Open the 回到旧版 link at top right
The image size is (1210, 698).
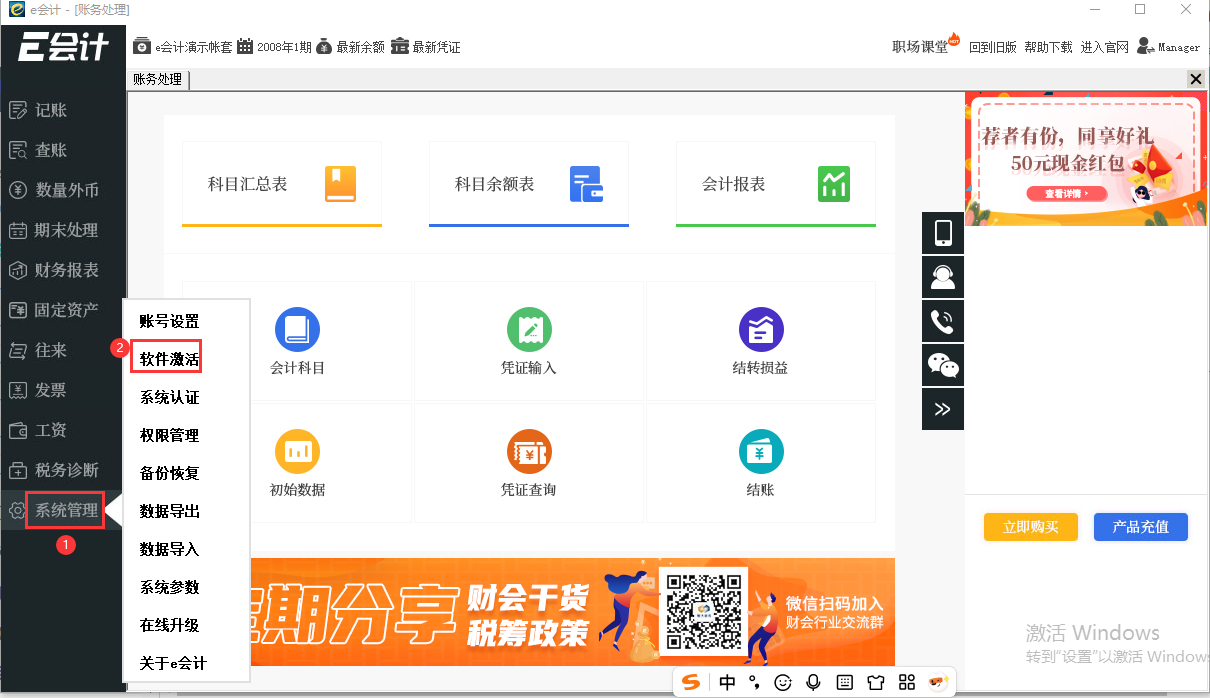point(992,46)
